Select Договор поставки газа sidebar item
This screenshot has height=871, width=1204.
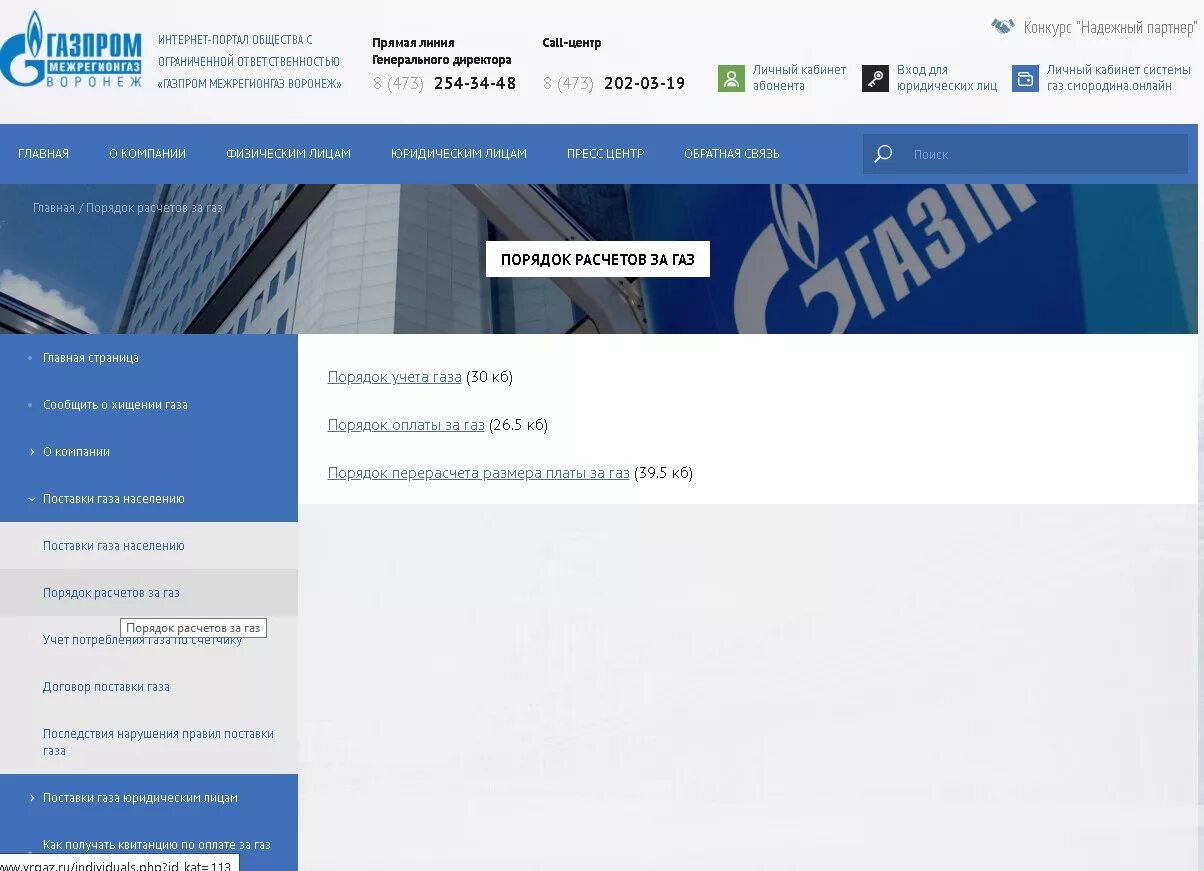[x=106, y=687]
